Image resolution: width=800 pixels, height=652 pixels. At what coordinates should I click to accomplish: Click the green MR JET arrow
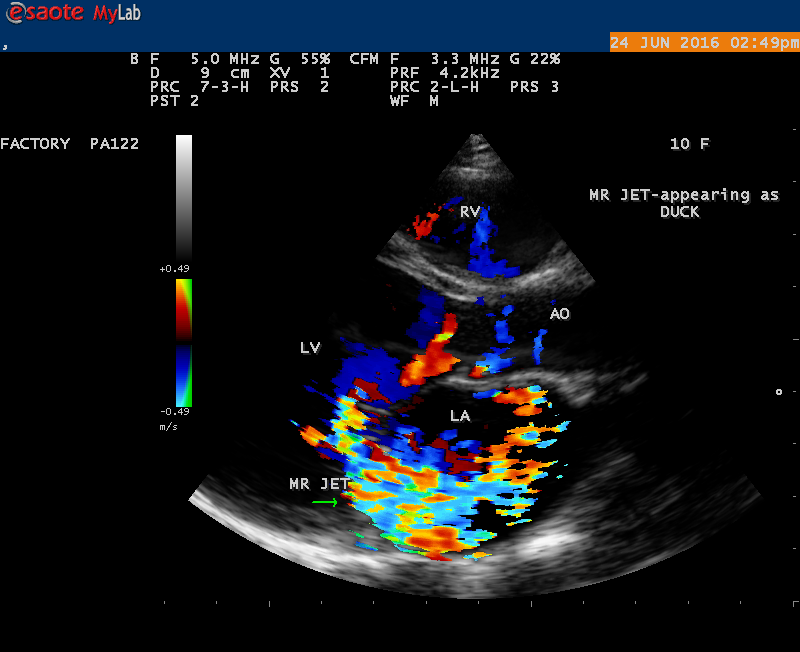pyautogui.click(x=324, y=503)
